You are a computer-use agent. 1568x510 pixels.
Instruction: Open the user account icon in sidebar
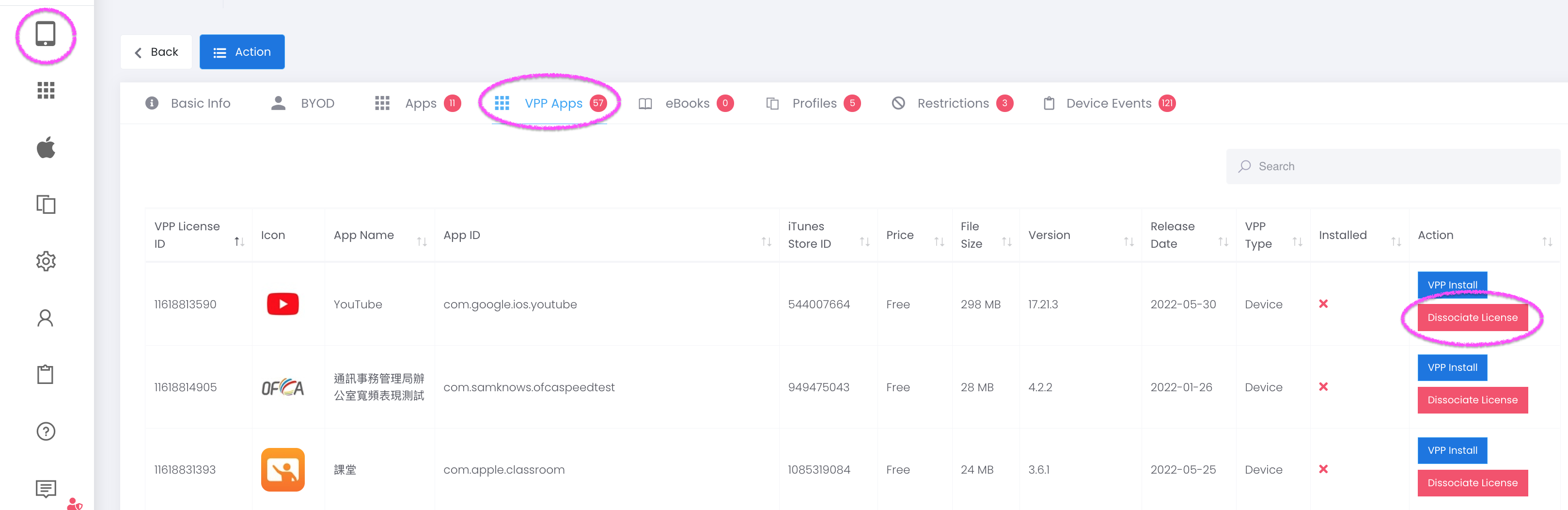click(46, 318)
